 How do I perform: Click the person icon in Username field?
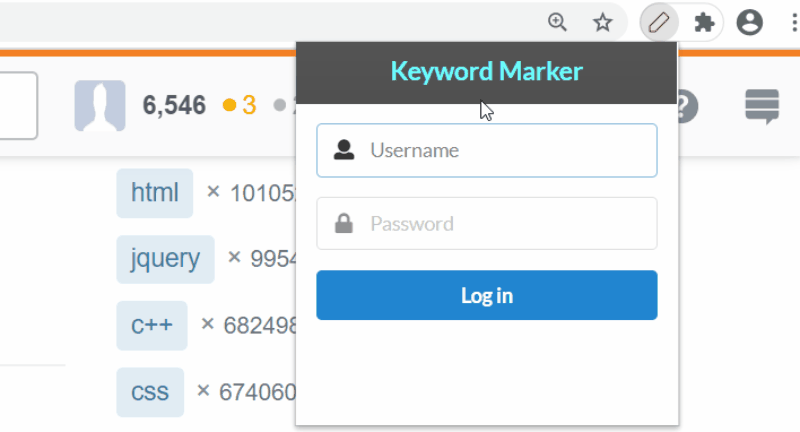[344, 150]
